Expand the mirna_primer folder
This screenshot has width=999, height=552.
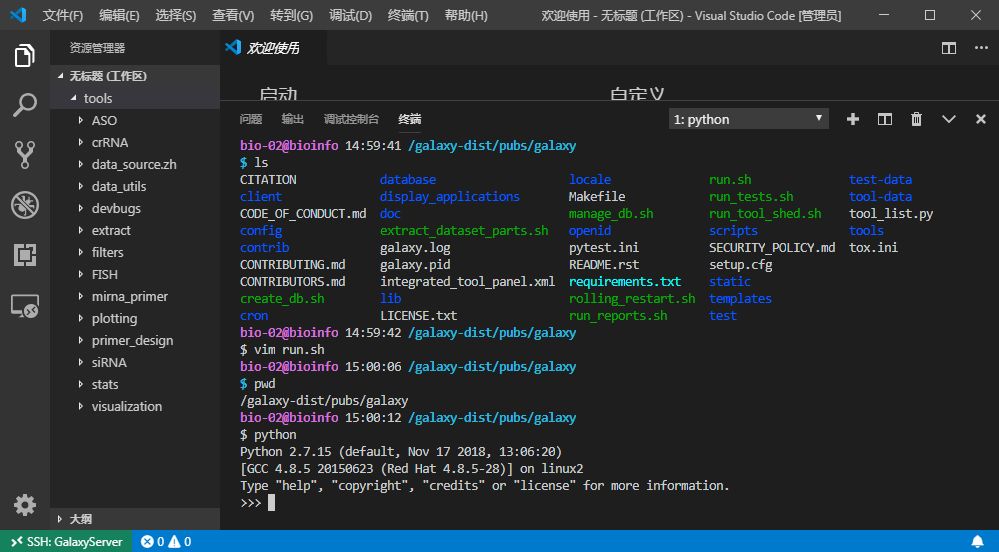(x=135, y=296)
